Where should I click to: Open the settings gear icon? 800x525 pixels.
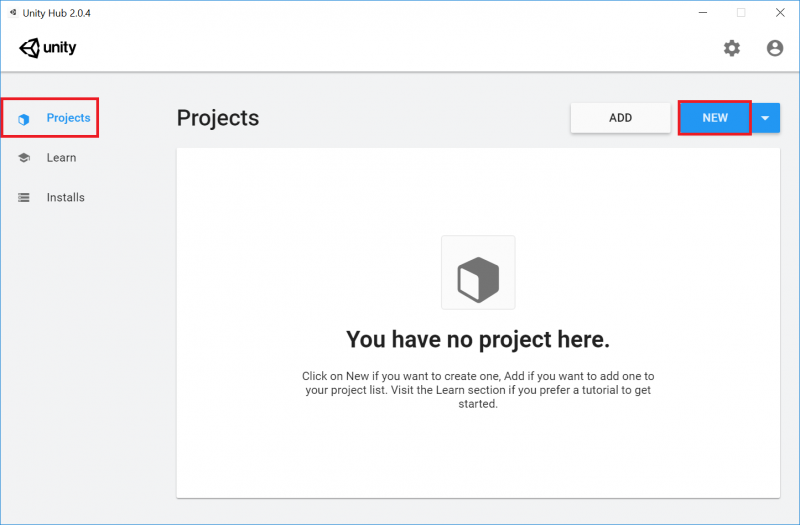click(732, 48)
